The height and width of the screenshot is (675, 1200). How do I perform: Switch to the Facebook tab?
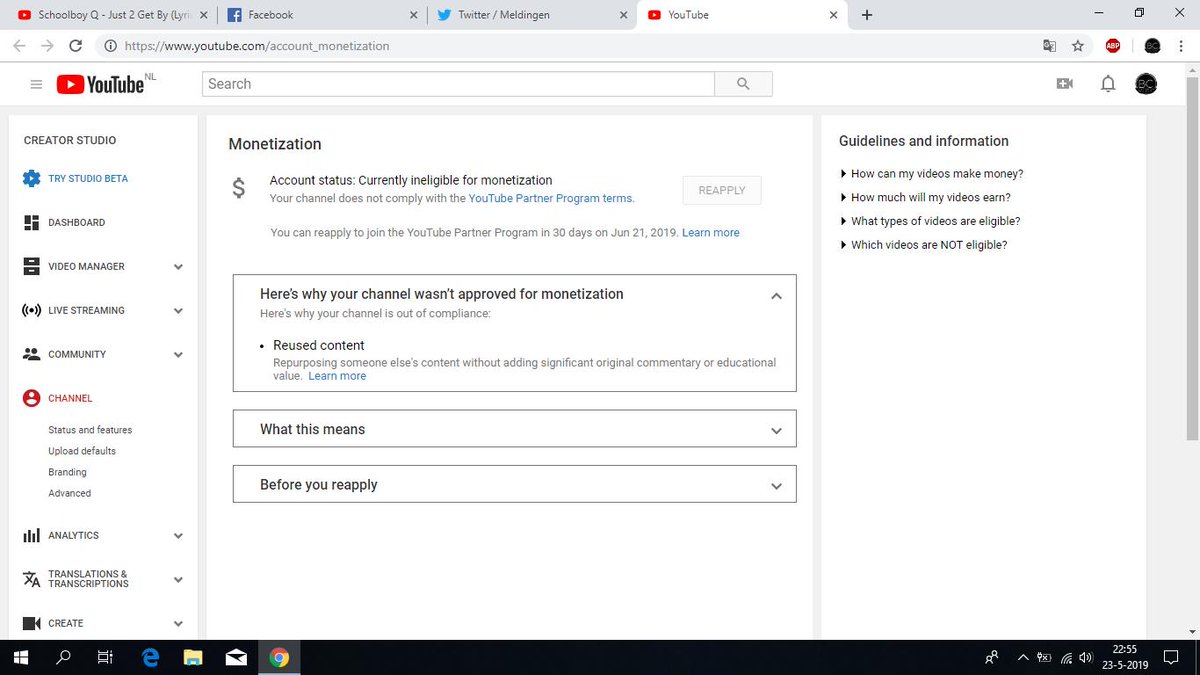point(321,15)
